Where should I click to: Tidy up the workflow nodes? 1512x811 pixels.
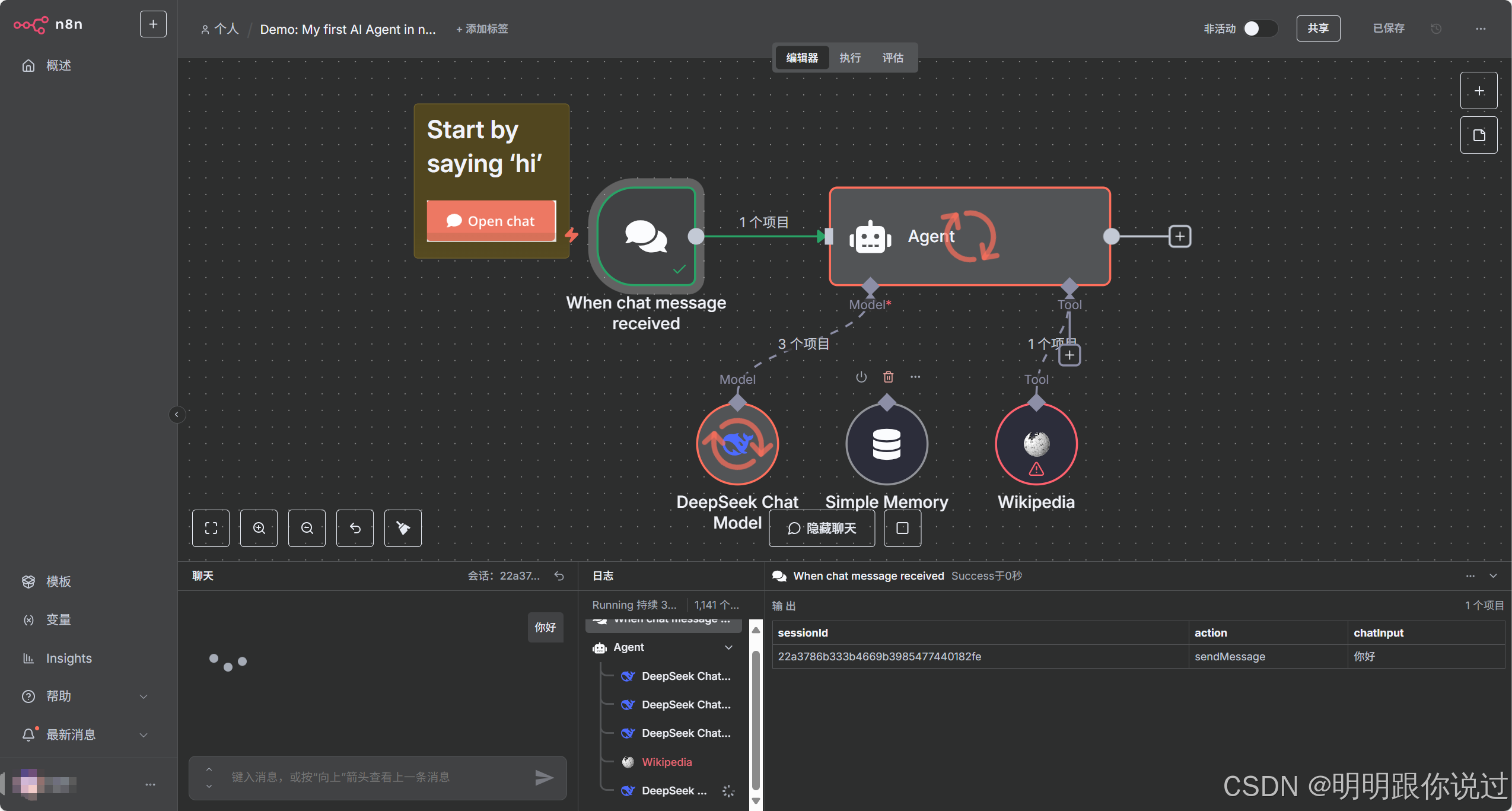pos(403,528)
